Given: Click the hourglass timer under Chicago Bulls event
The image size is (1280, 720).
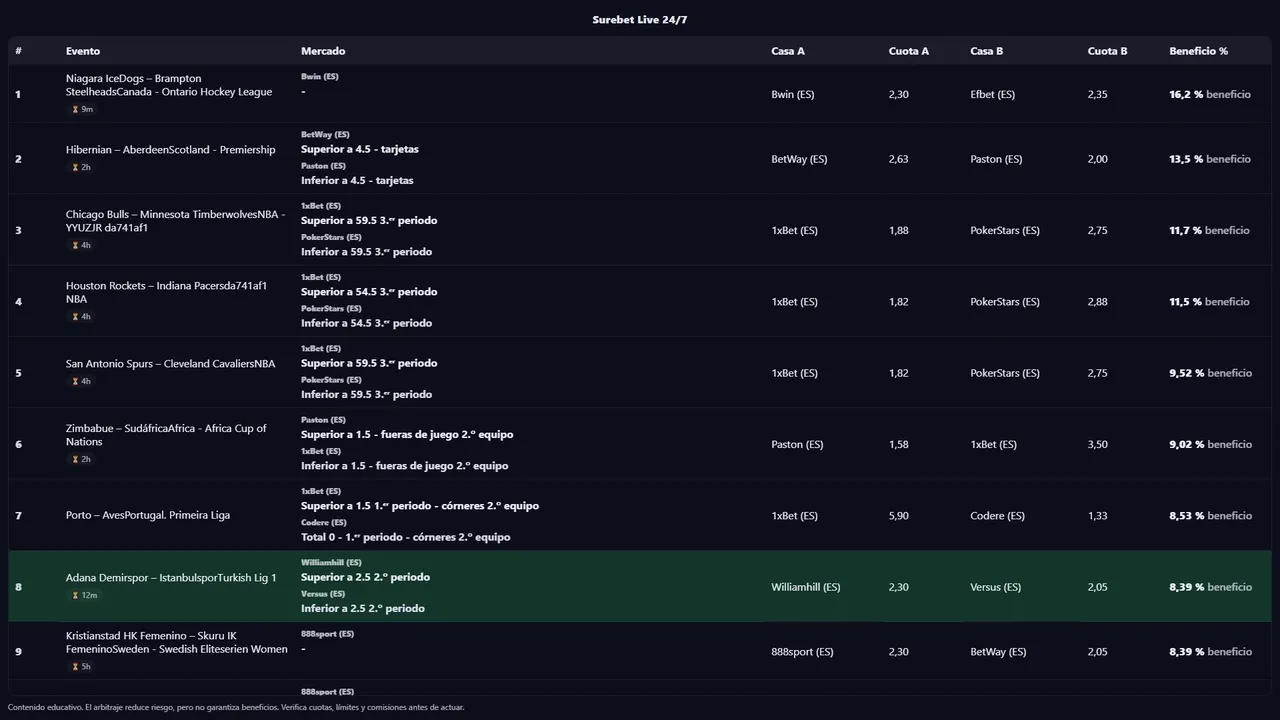Looking at the screenshot, I should click(x=75, y=246).
